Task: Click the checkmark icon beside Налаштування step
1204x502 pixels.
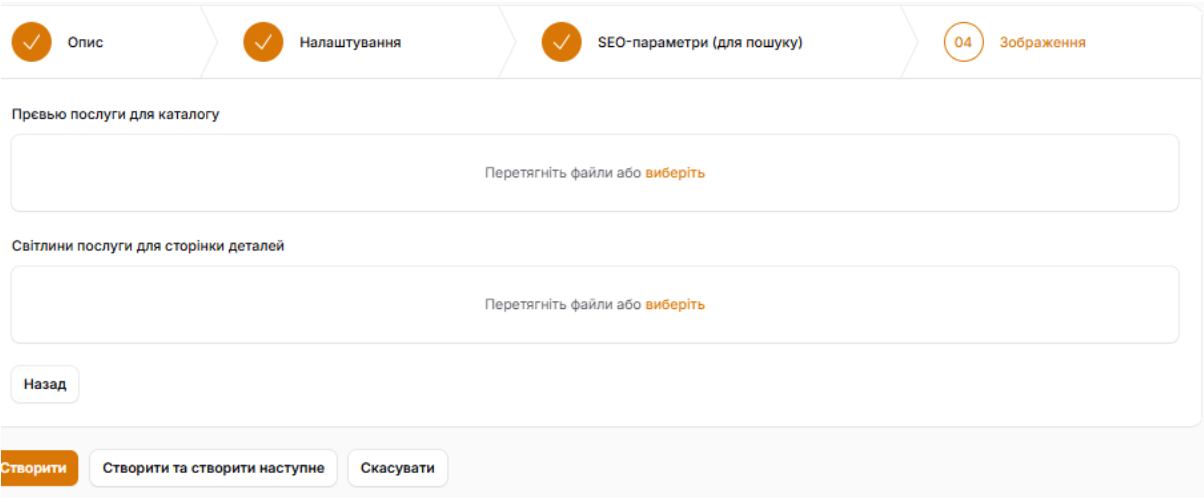Action: click(x=264, y=43)
